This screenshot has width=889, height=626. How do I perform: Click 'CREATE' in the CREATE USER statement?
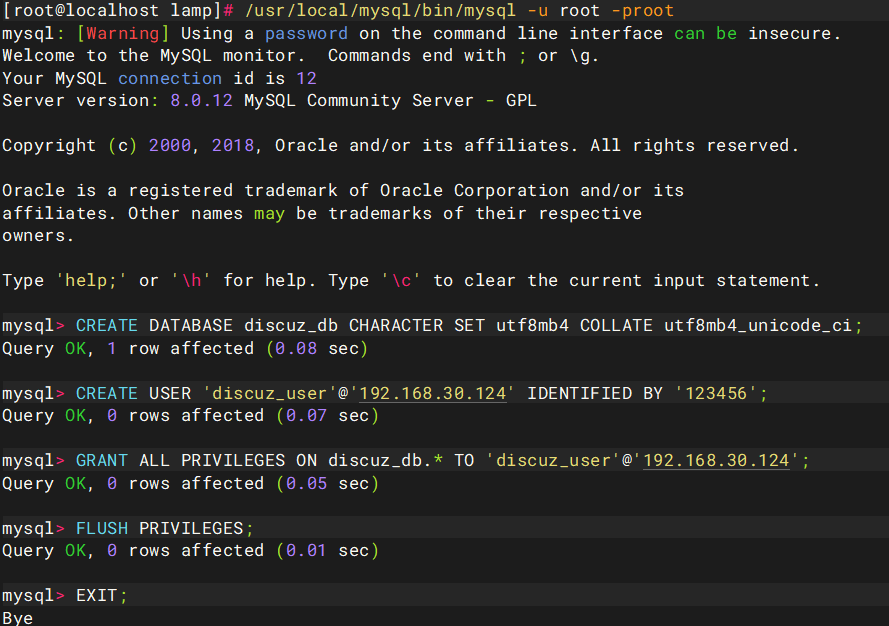pyautogui.click(x=107, y=393)
